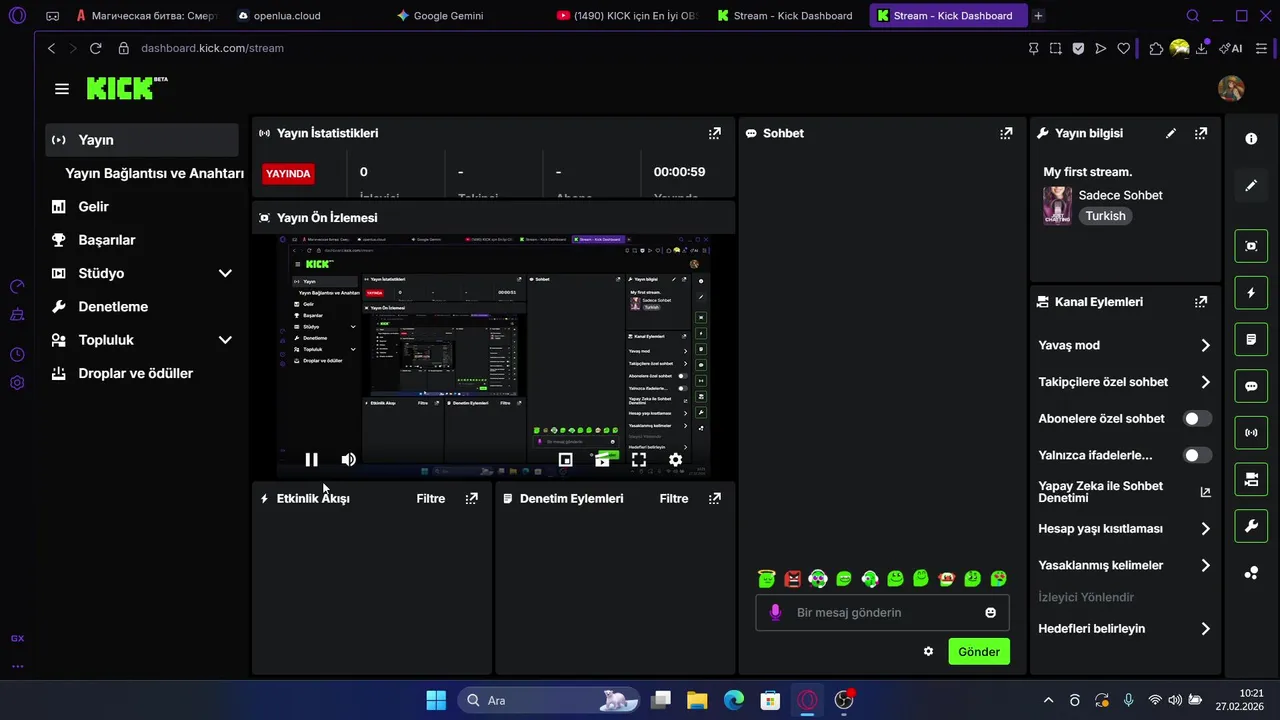Open the user profile avatar menu
The image size is (1280, 720).
[1231, 88]
